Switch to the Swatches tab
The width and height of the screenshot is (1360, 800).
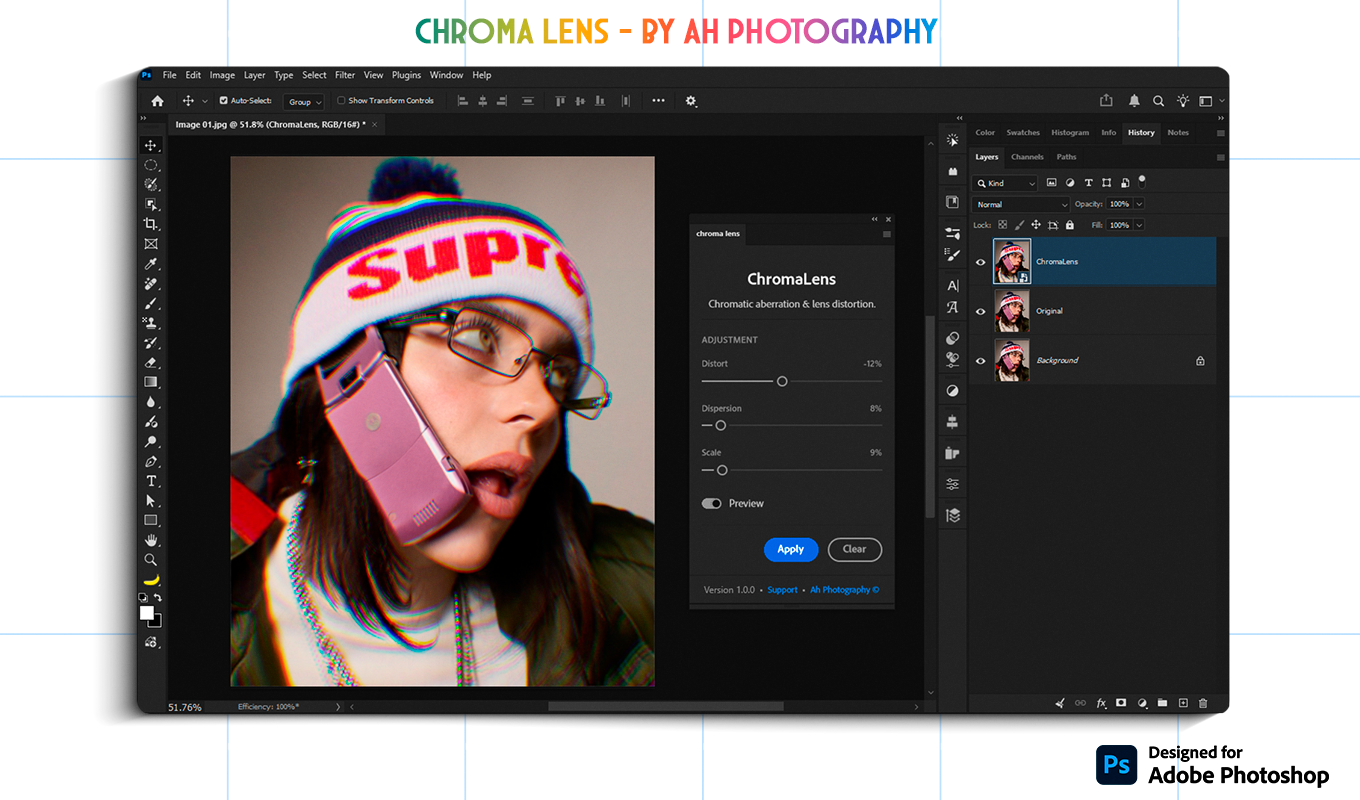1023,132
